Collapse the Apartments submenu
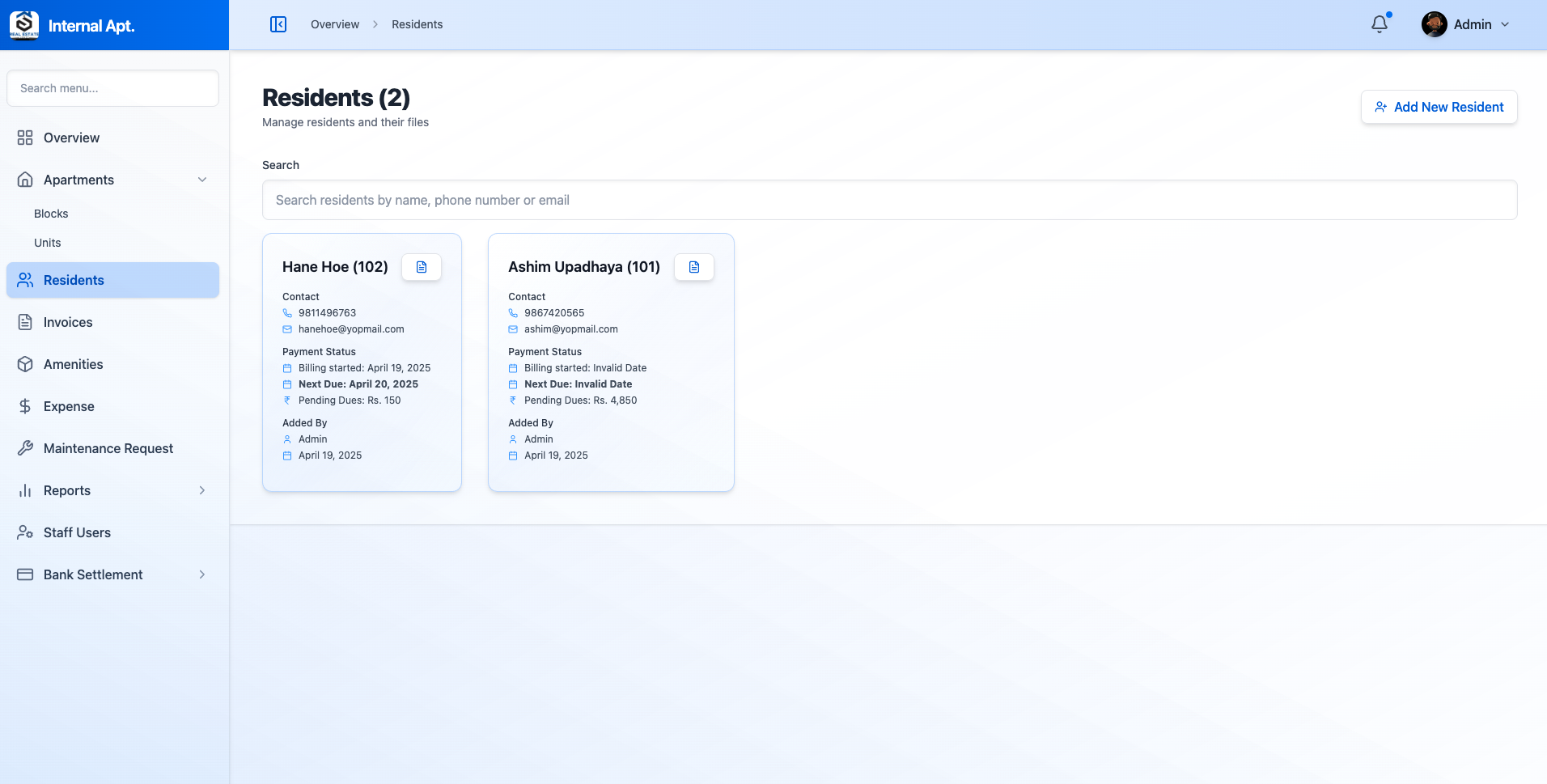Screen dimensions: 1547x784 point(201,180)
